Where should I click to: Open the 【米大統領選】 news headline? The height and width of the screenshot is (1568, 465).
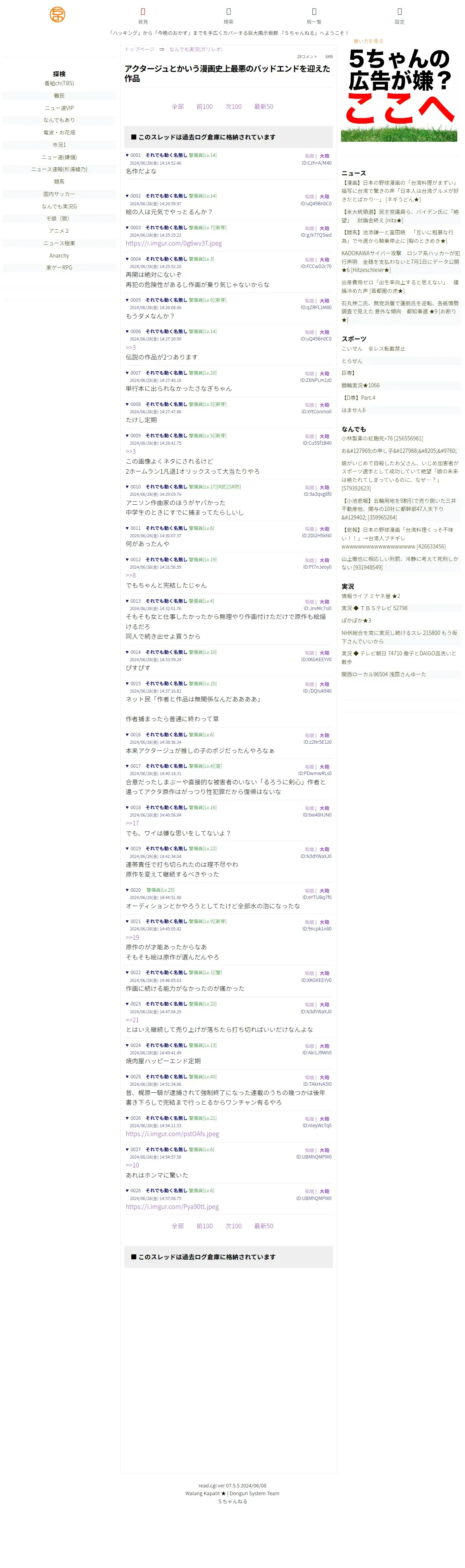[401, 216]
